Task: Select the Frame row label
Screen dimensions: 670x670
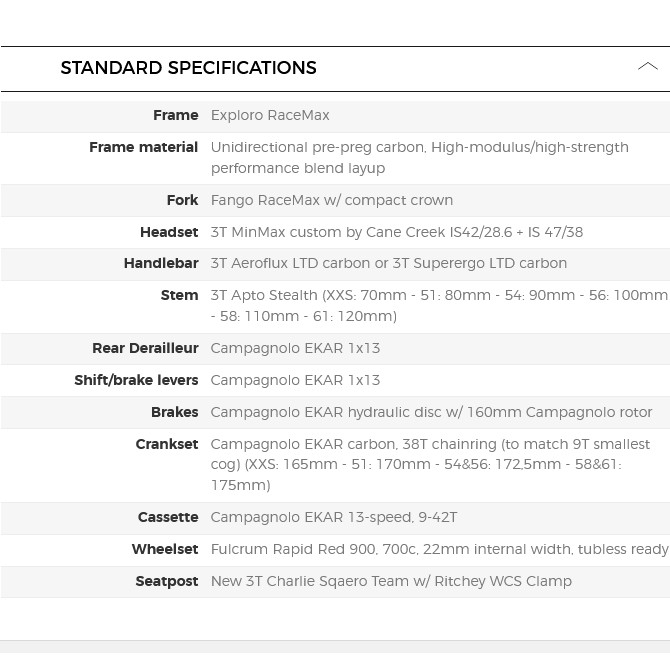Action: 175,115
